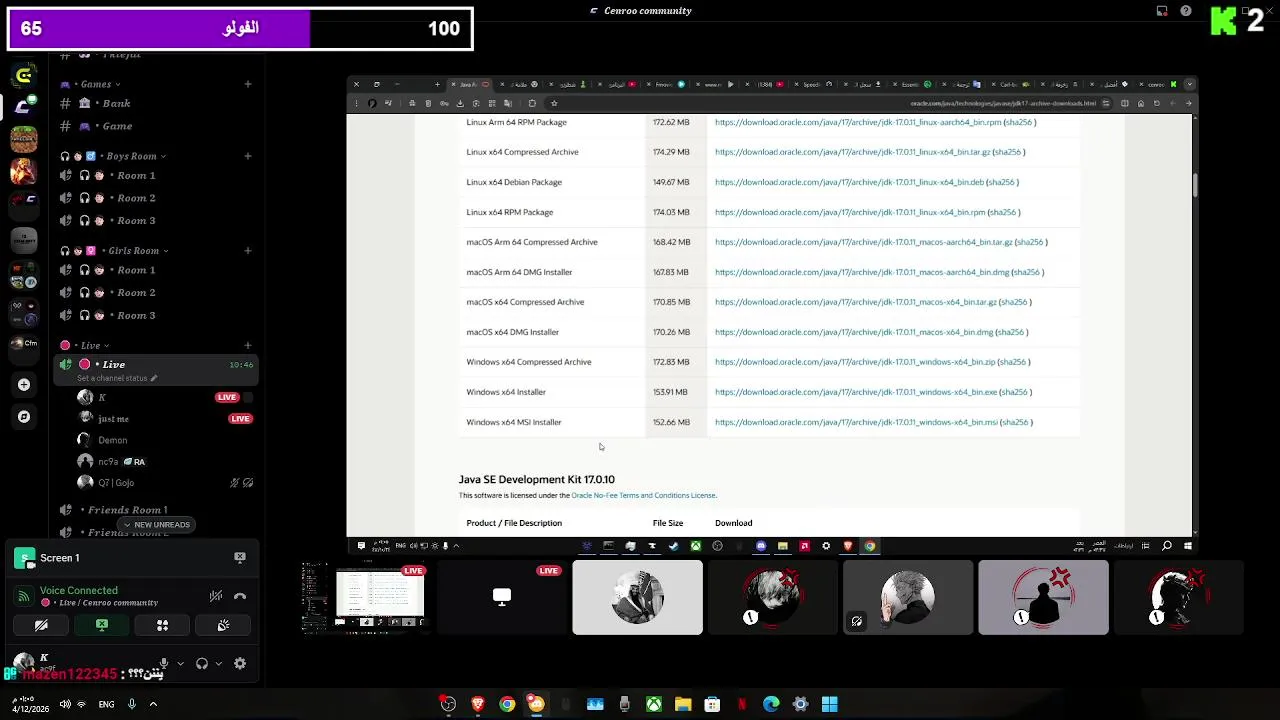Join Boys Room voice channel Room 1
Screen dimensions: 1280x720
pos(156,176)
